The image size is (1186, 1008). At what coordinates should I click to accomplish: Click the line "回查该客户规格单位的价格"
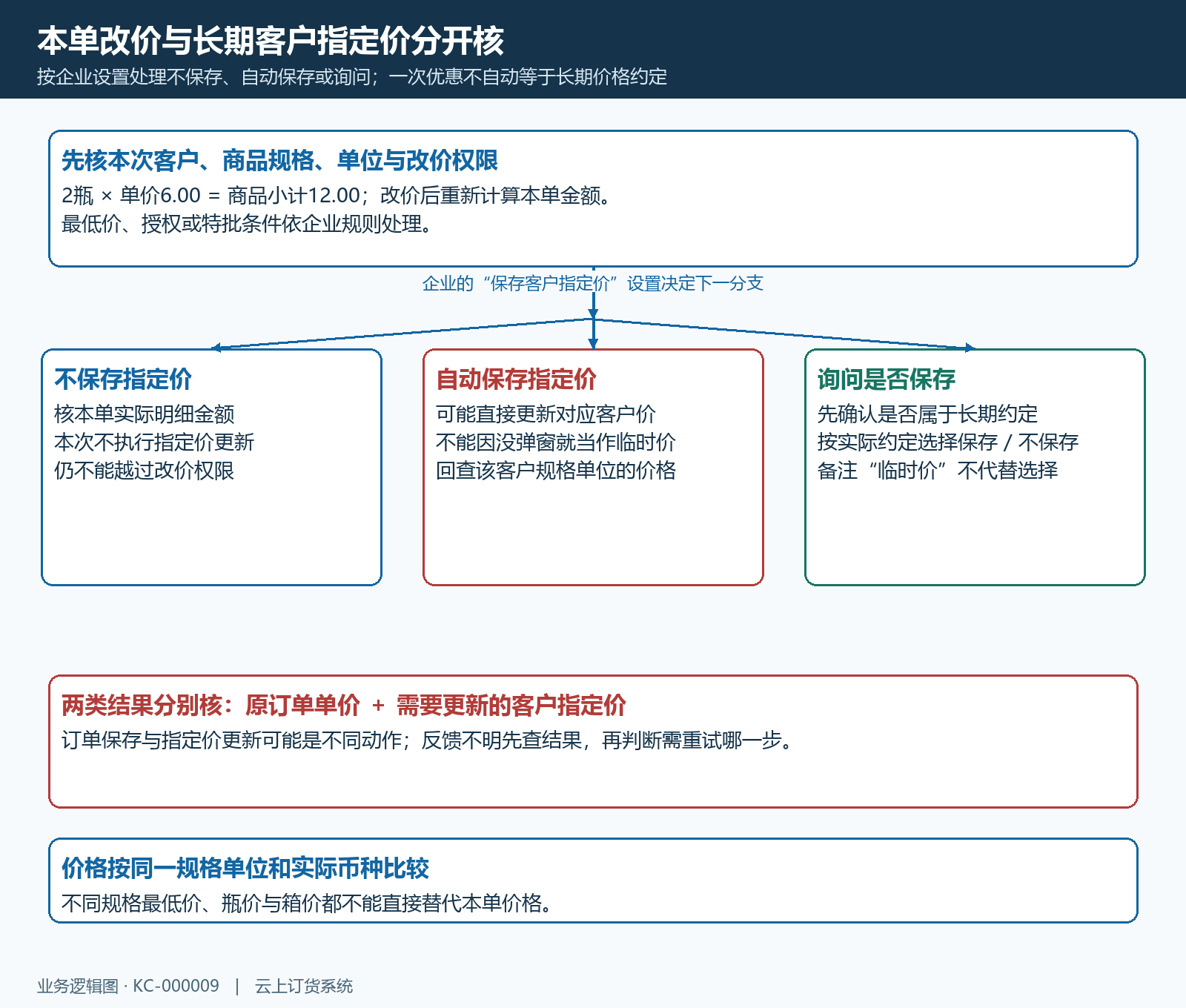[x=556, y=471]
